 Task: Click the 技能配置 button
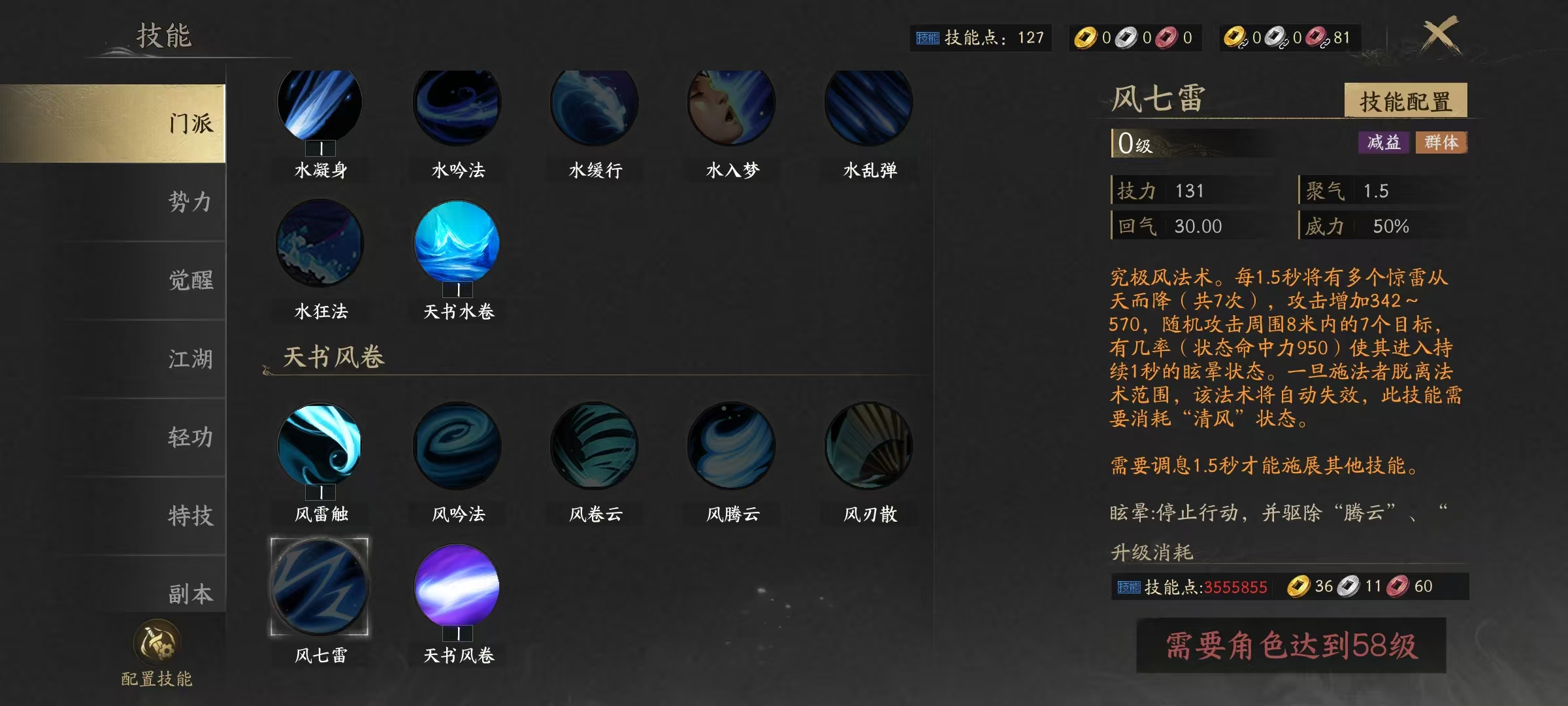(x=1405, y=101)
